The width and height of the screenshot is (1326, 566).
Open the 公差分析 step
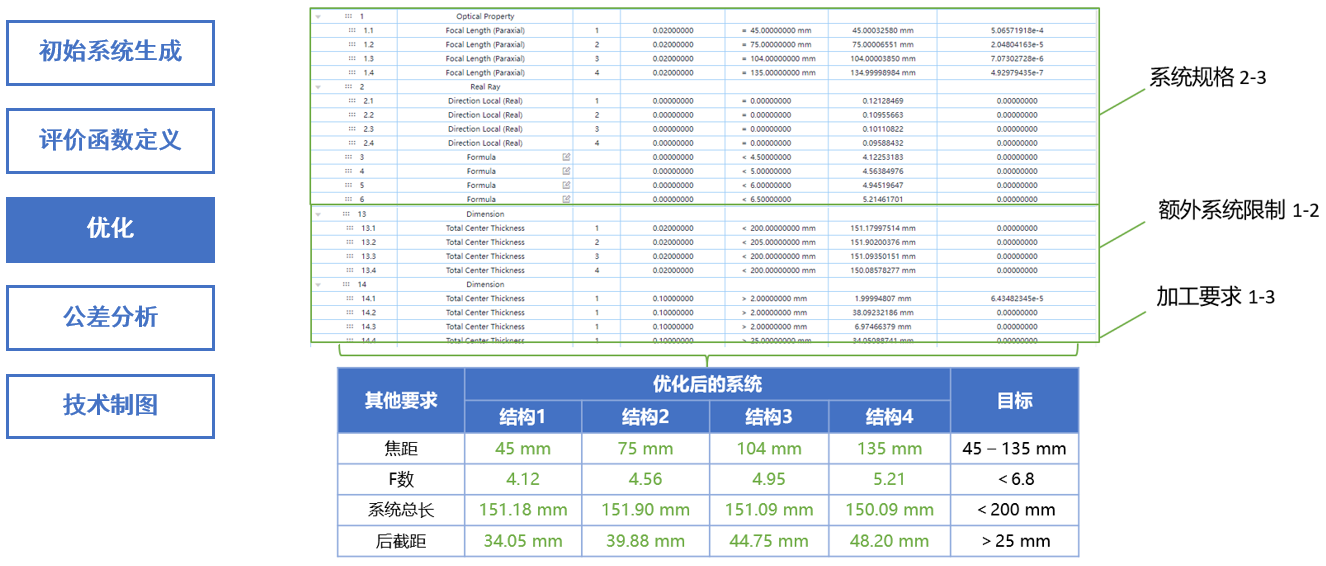[x=110, y=317]
